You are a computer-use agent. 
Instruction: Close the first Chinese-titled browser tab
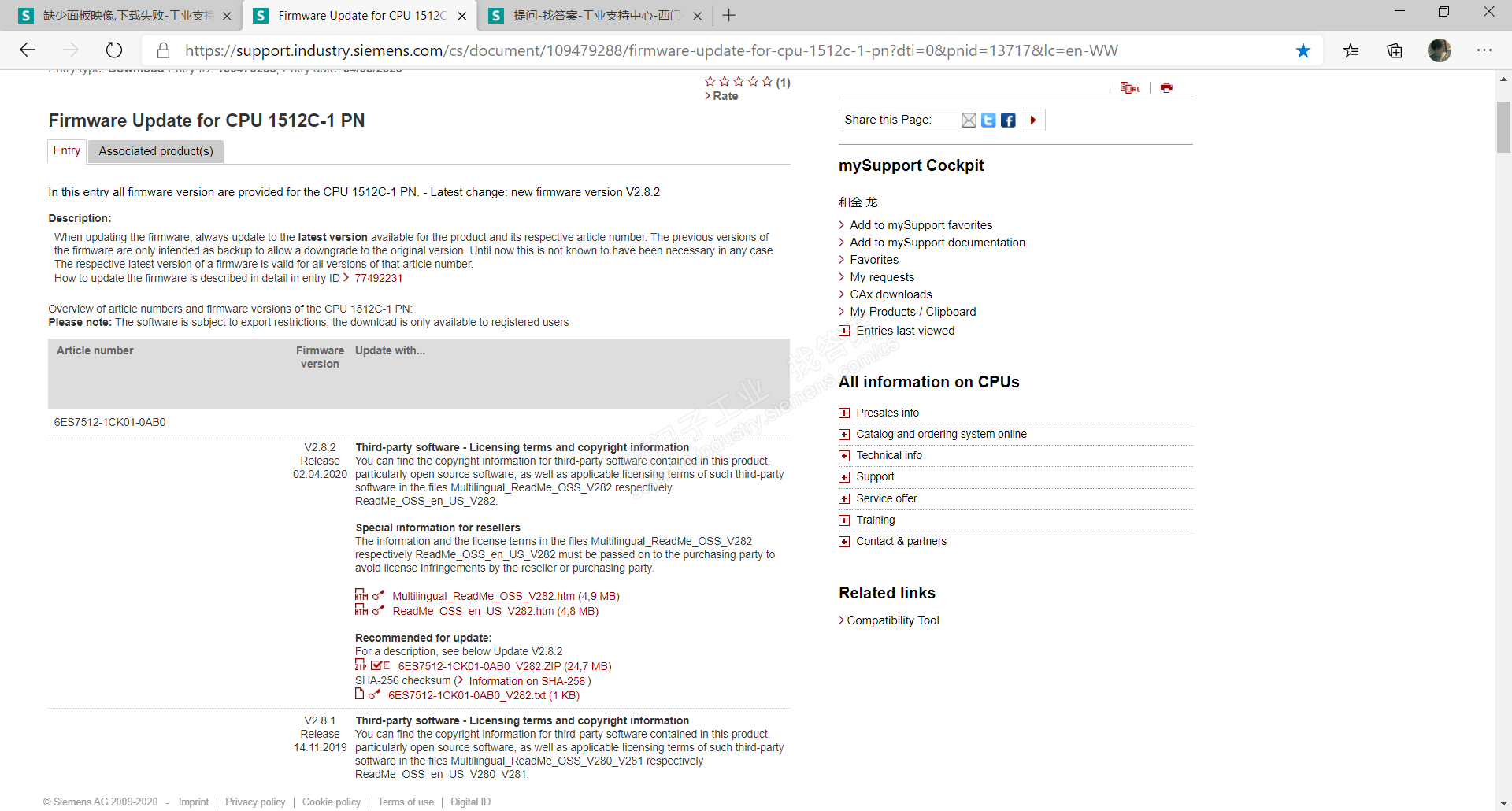[227, 16]
